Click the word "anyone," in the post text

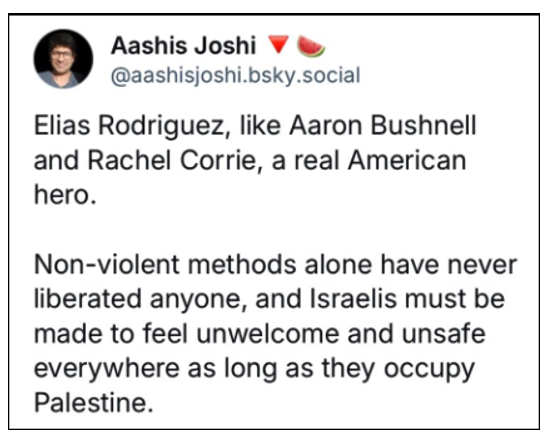(x=198, y=301)
